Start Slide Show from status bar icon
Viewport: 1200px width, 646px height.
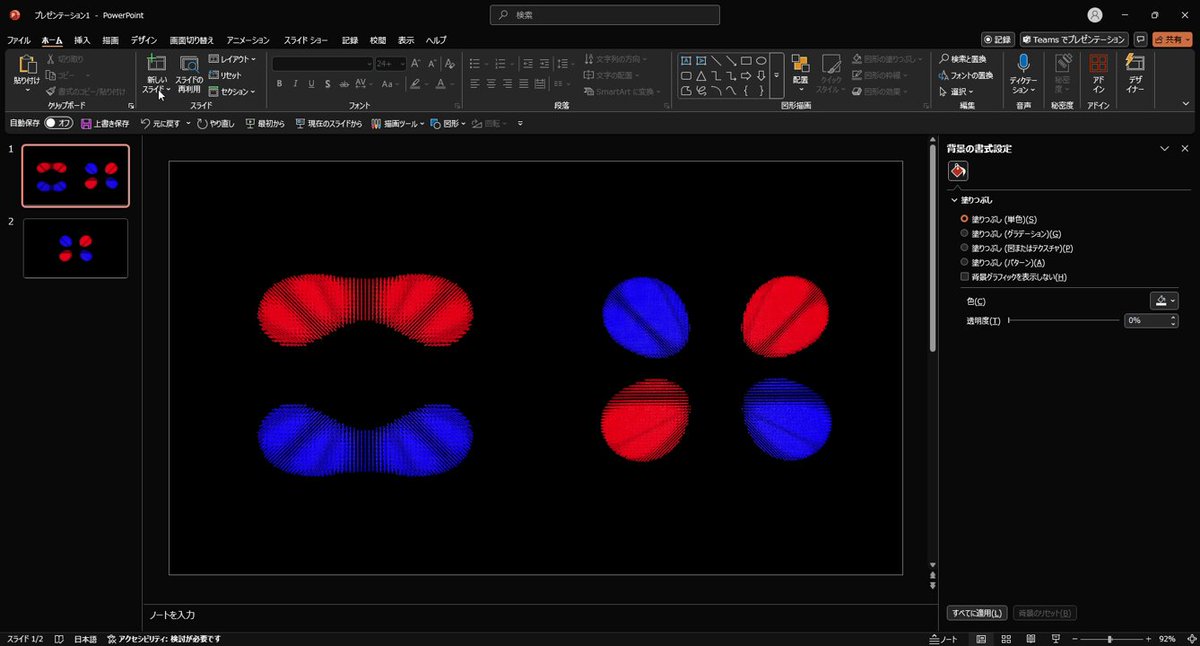1054,639
